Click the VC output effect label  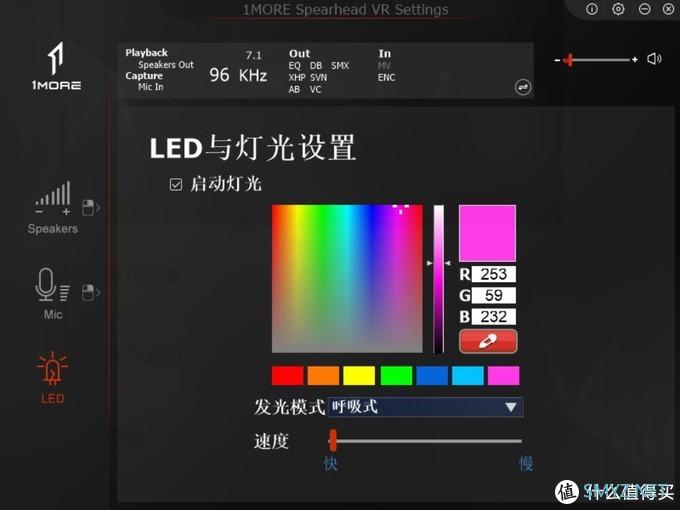click(x=315, y=89)
